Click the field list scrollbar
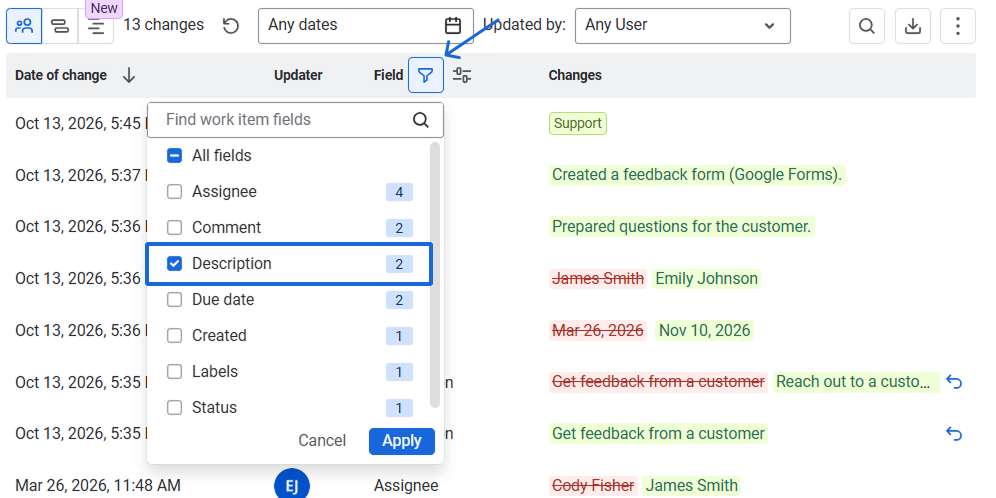Viewport: 996px width, 498px height. click(x=435, y=274)
